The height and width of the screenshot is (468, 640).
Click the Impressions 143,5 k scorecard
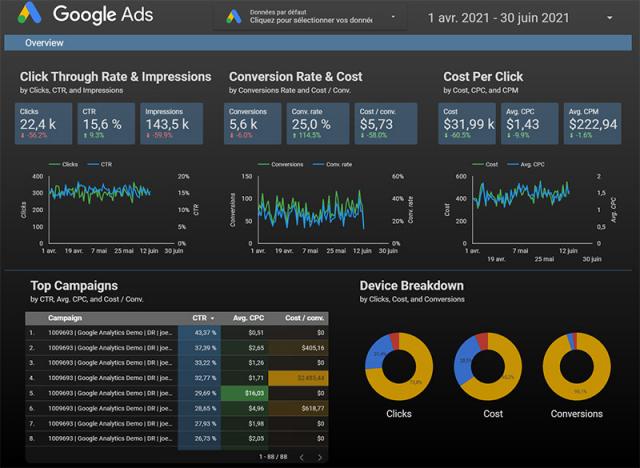pos(171,123)
